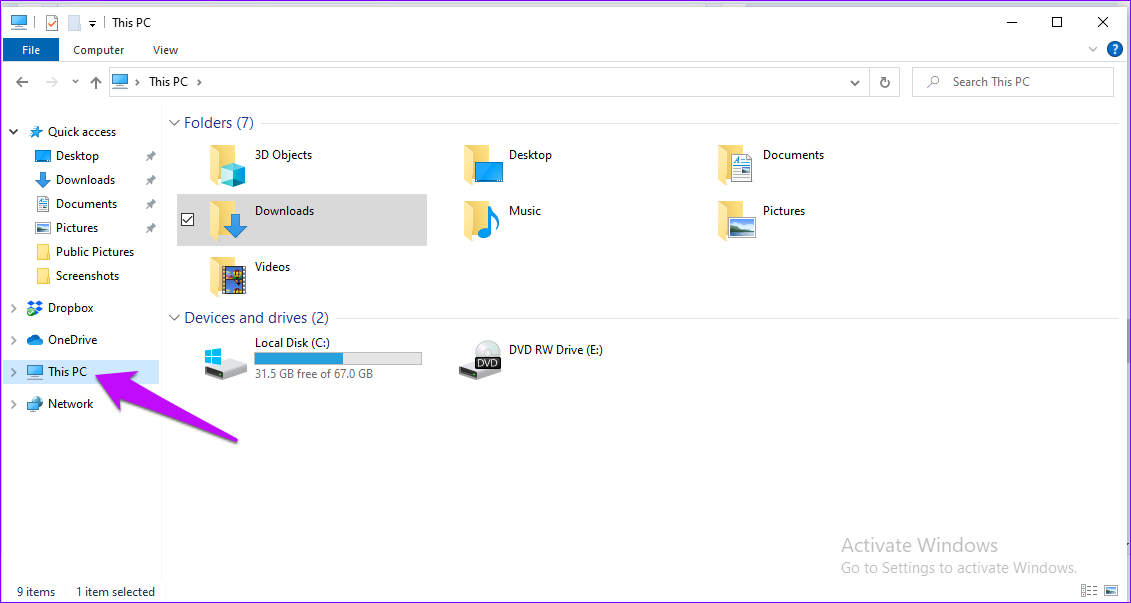Open the recent locations dropdown
The width and height of the screenshot is (1131, 603).
[75, 82]
